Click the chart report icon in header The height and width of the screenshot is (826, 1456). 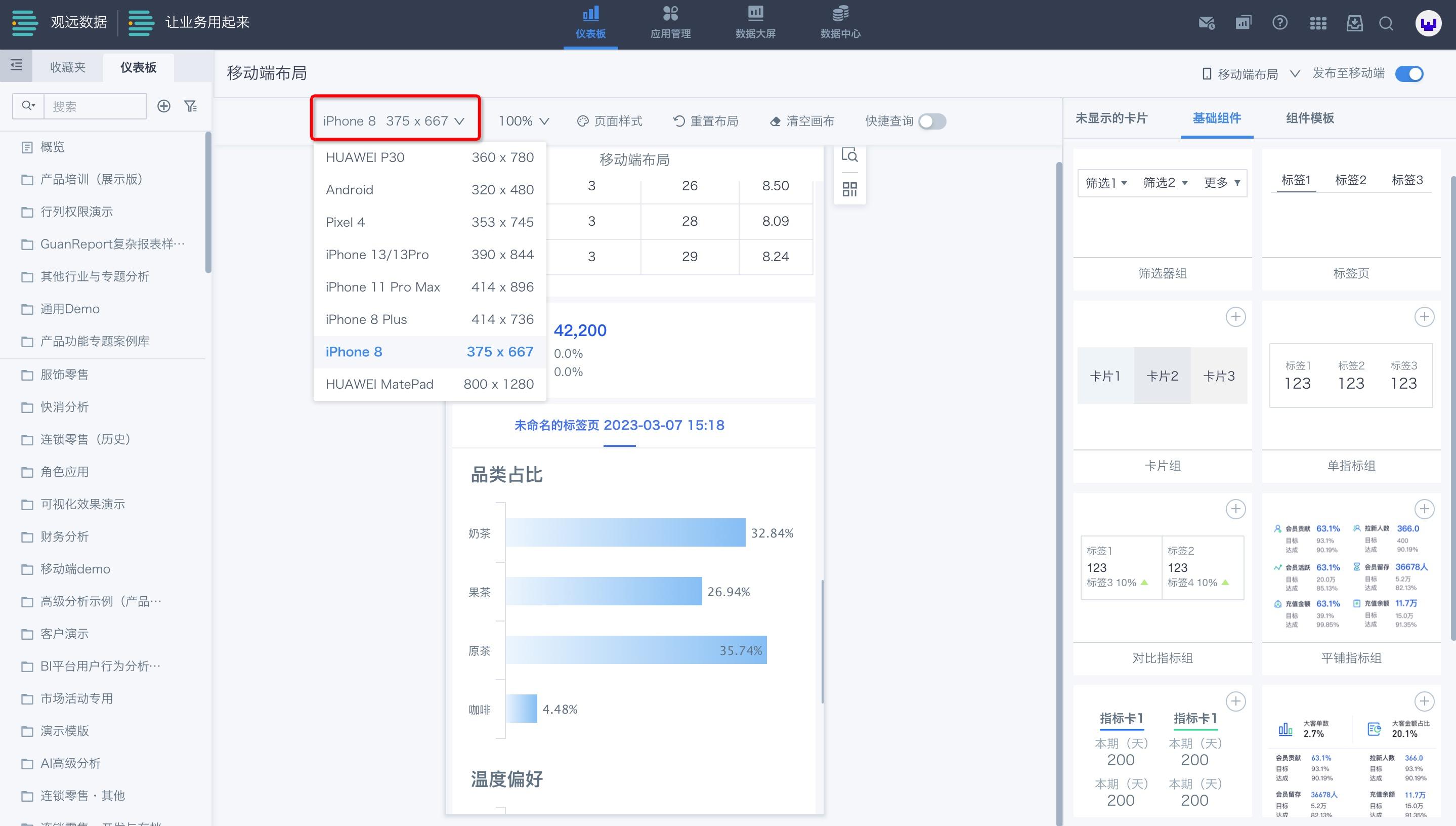(x=1243, y=23)
